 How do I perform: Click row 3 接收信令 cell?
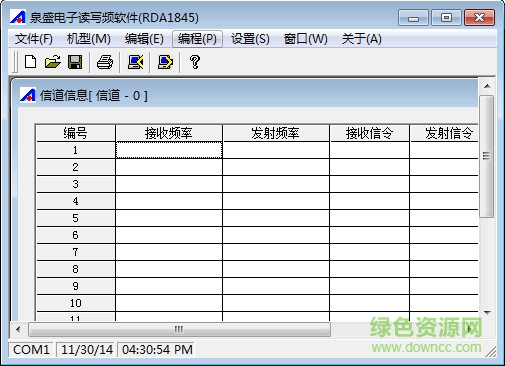369,184
